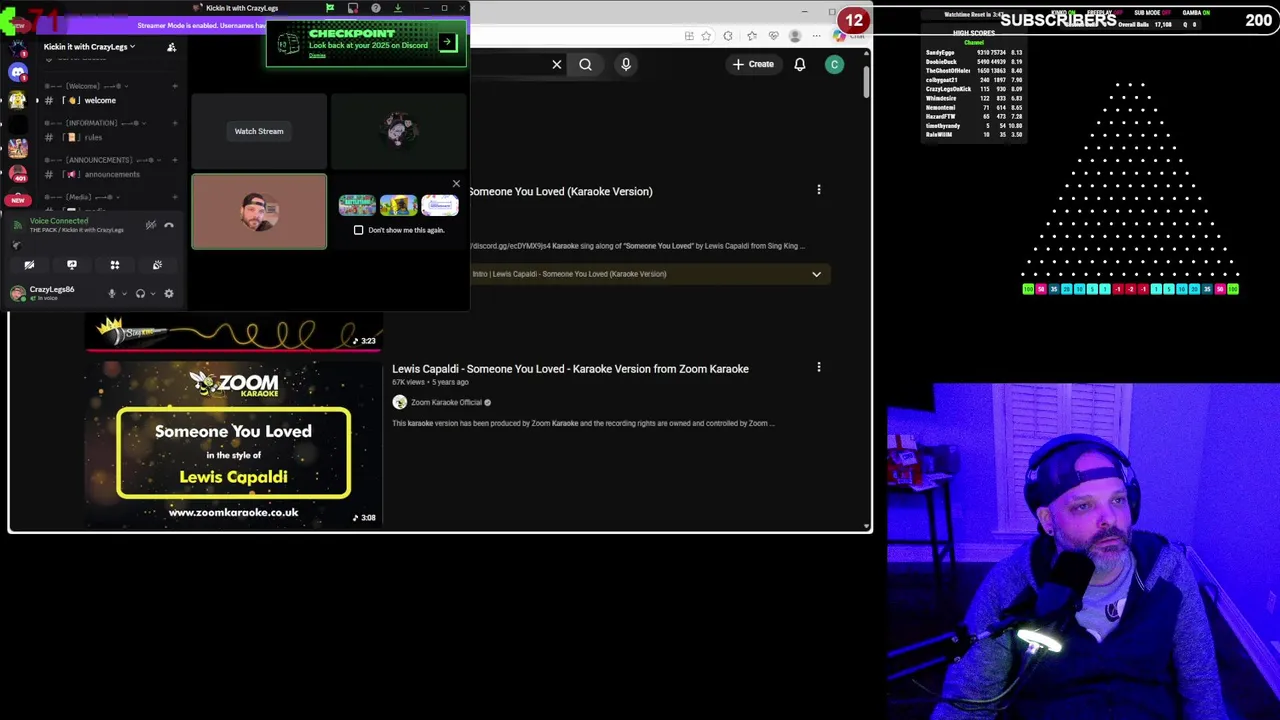Start YouTube voice search with microphone icon
The width and height of the screenshot is (1280, 720).
(x=626, y=64)
